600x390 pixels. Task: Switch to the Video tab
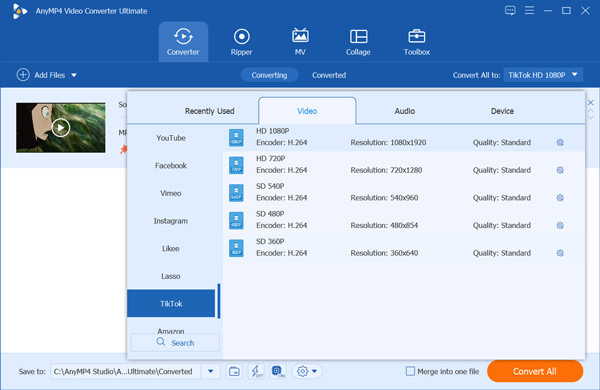[x=307, y=111]
